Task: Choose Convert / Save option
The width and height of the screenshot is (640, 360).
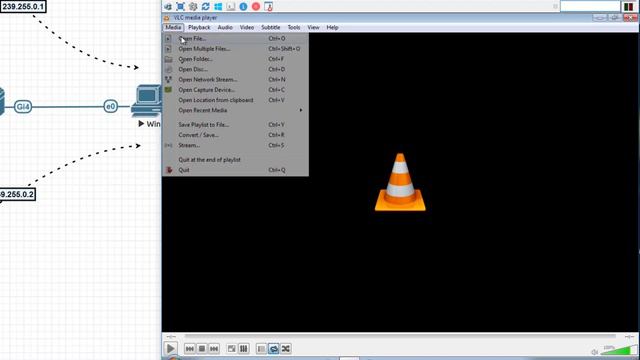Action: pos(236,135)
